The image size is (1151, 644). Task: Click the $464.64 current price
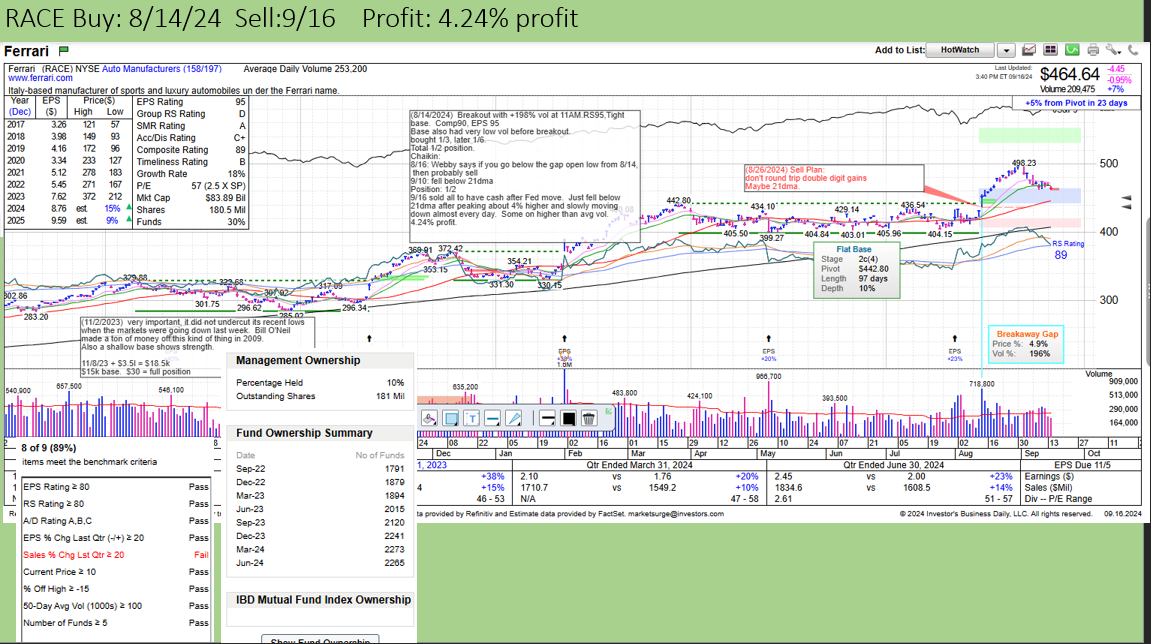(x=1070, y=74)
